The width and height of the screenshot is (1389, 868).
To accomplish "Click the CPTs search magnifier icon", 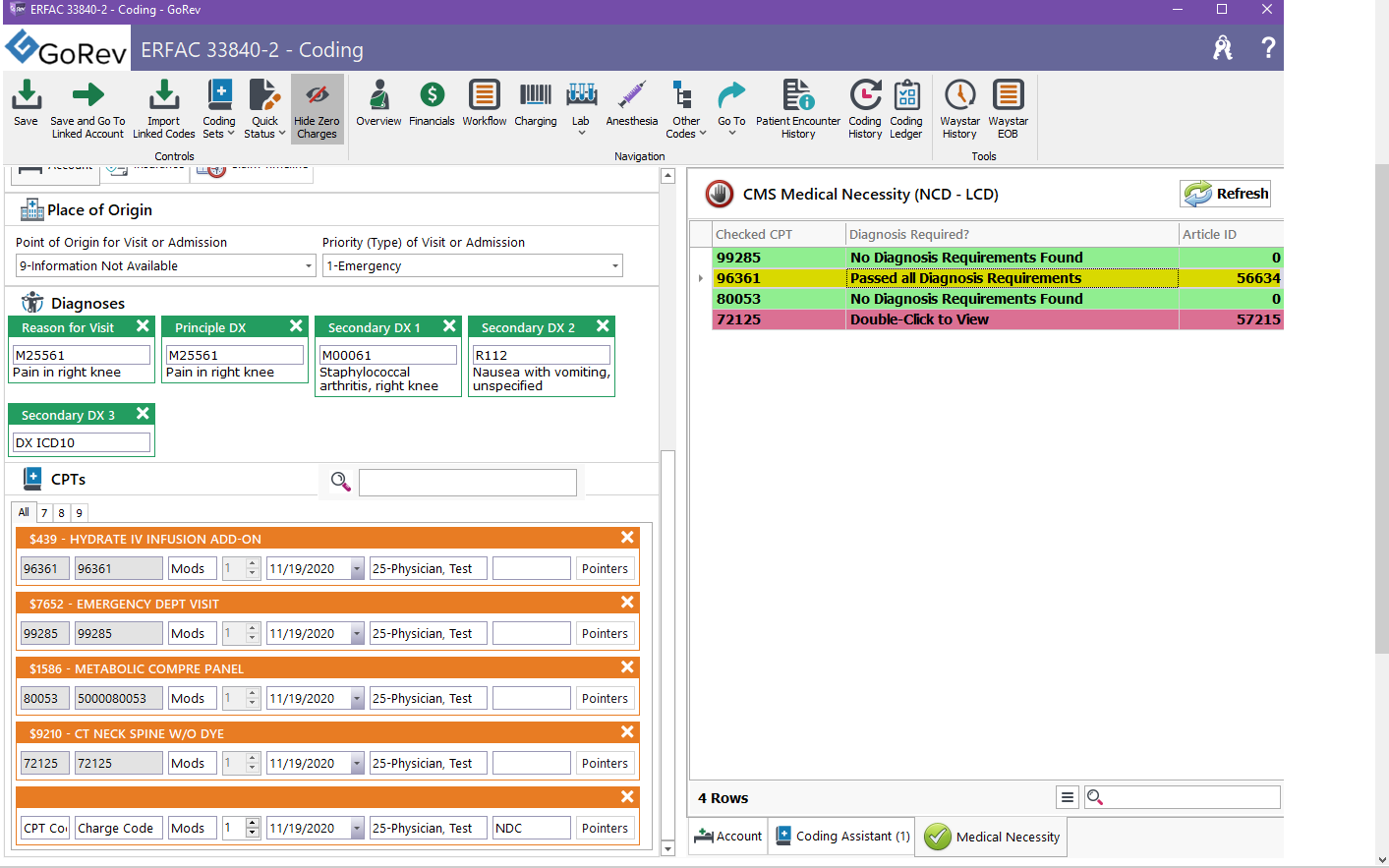I will coord(340,481).
